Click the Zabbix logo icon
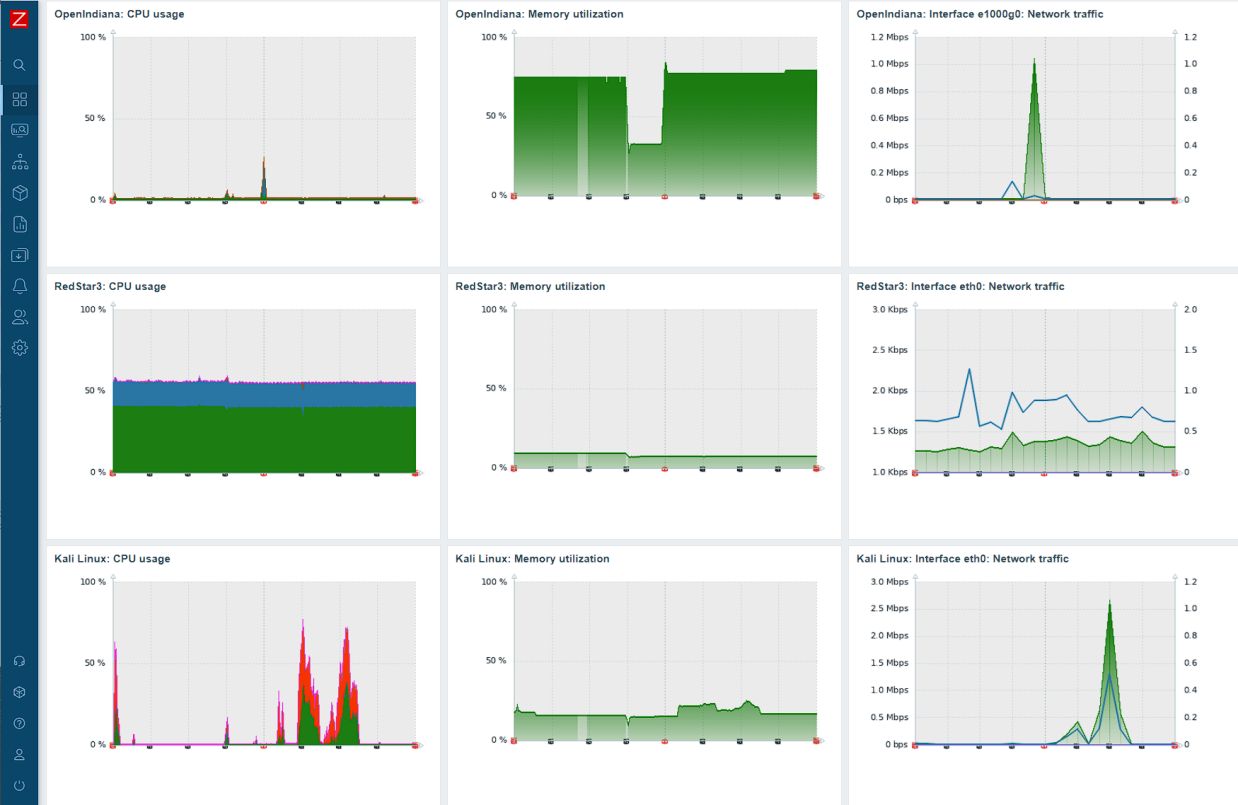1238x805 pixels. tap(19, 18)
